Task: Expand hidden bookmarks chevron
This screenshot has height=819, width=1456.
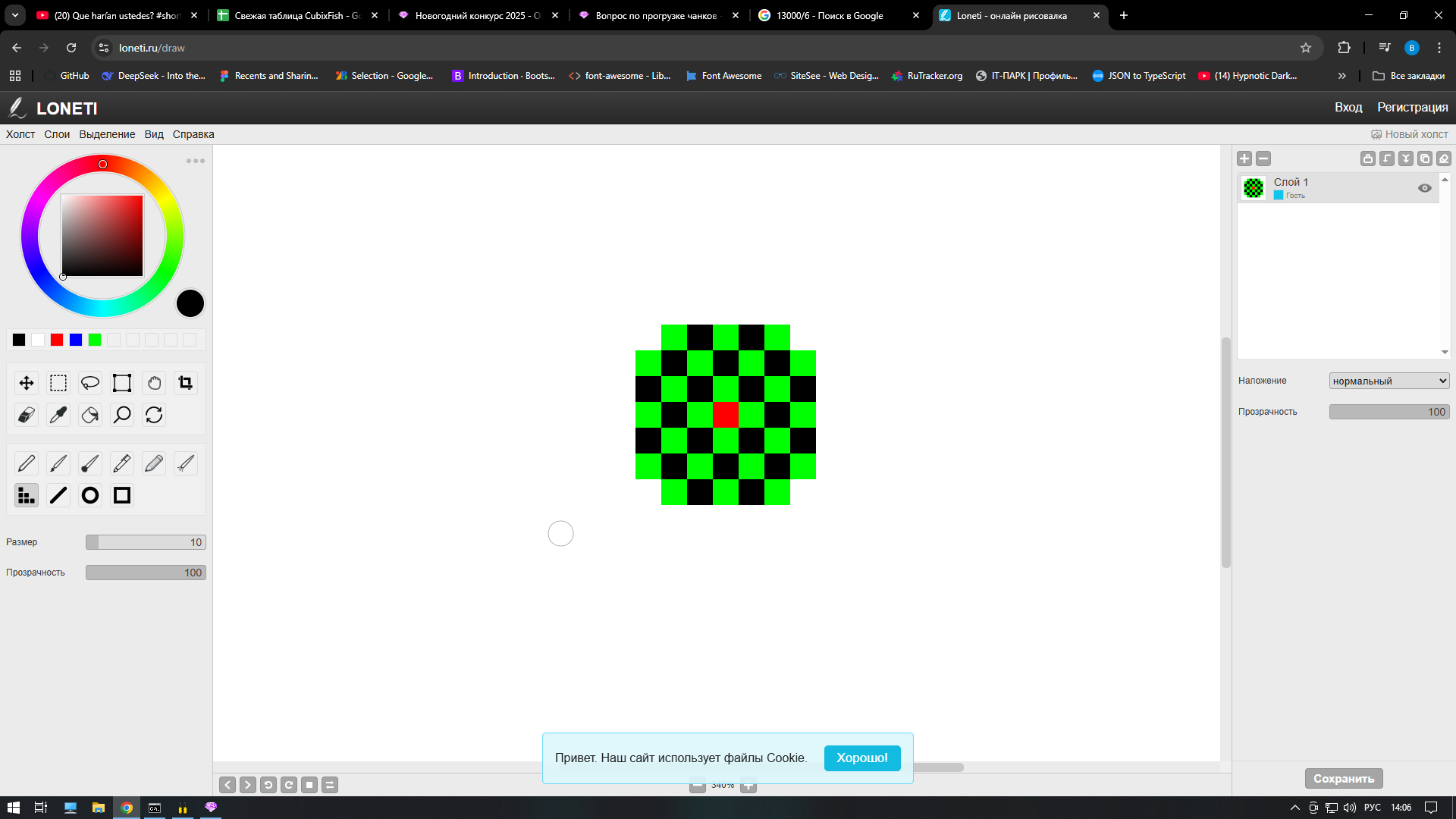Action: [x=1342, y=76]
